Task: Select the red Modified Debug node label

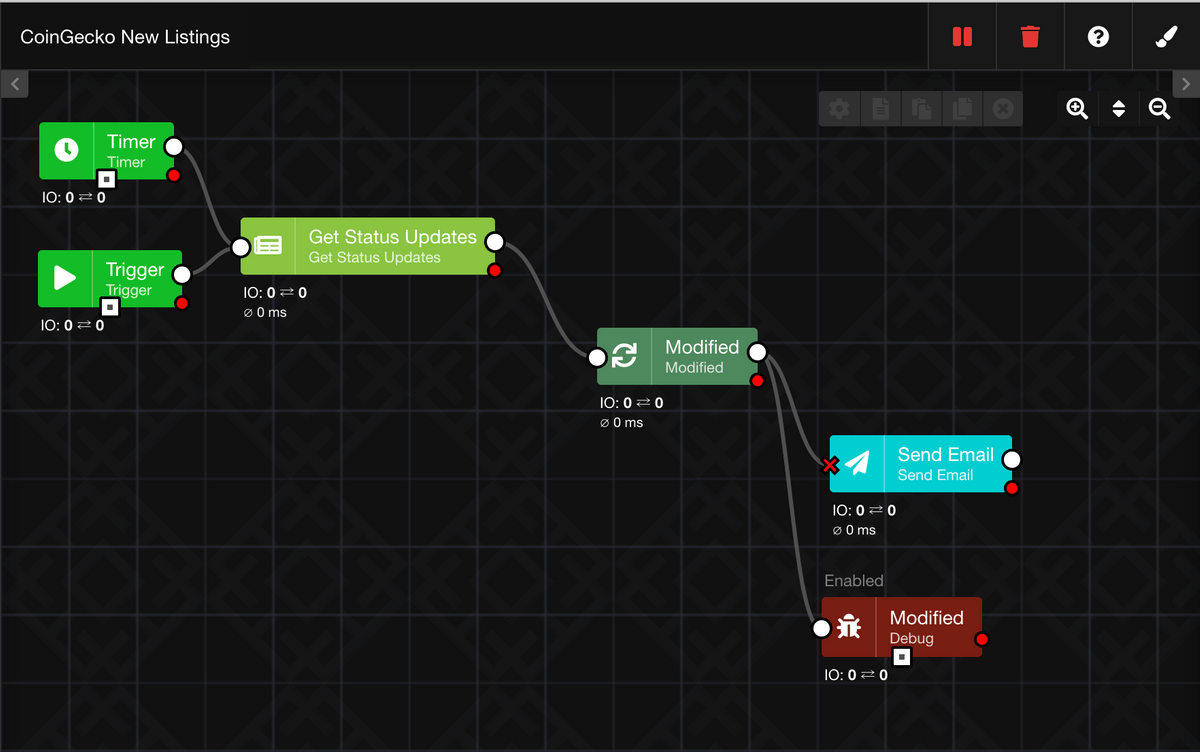Action: click(x=926, y=618)
